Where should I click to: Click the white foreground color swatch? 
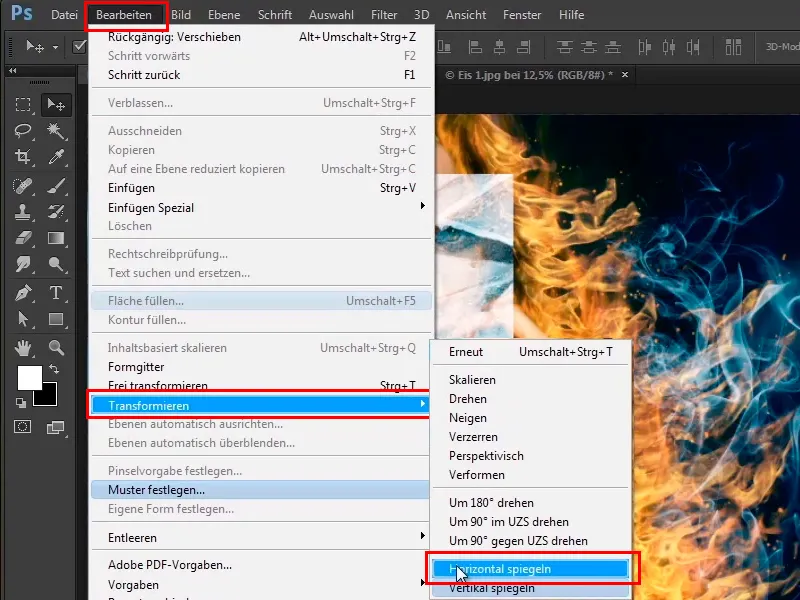click(28, 377)
